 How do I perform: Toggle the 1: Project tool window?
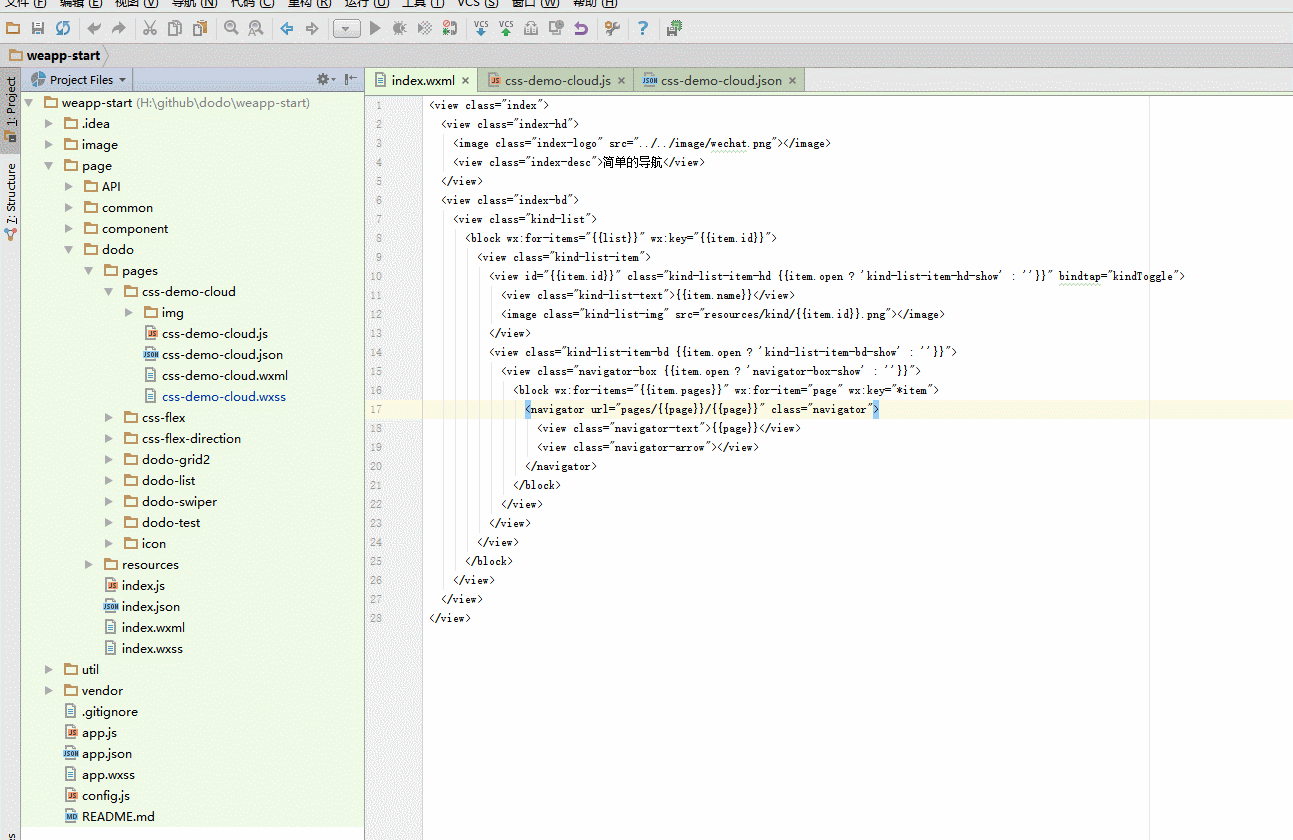pyautogui.click(x=11, y=108)
